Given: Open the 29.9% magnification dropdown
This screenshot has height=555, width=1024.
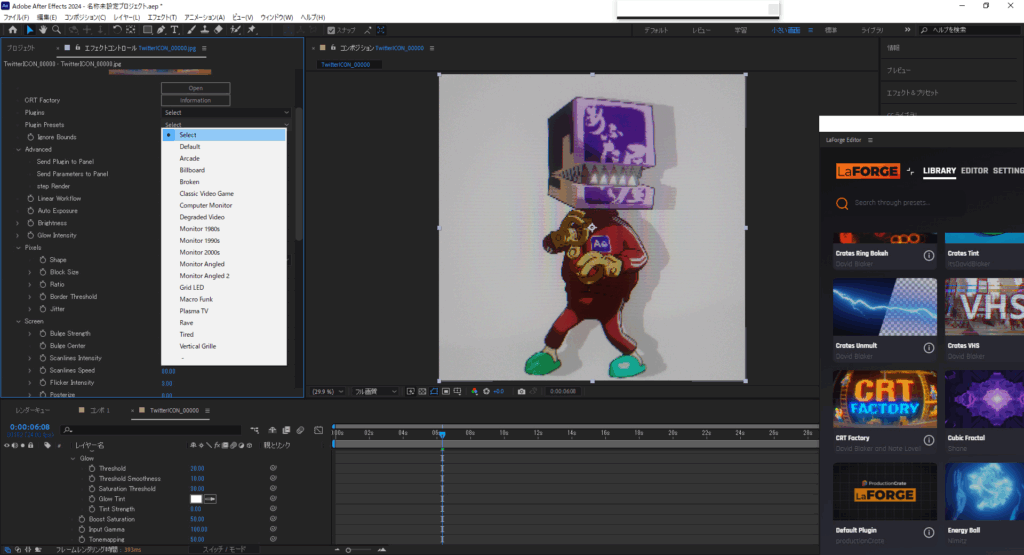Looking at the screenshot, I should click(x=329, y=391).
